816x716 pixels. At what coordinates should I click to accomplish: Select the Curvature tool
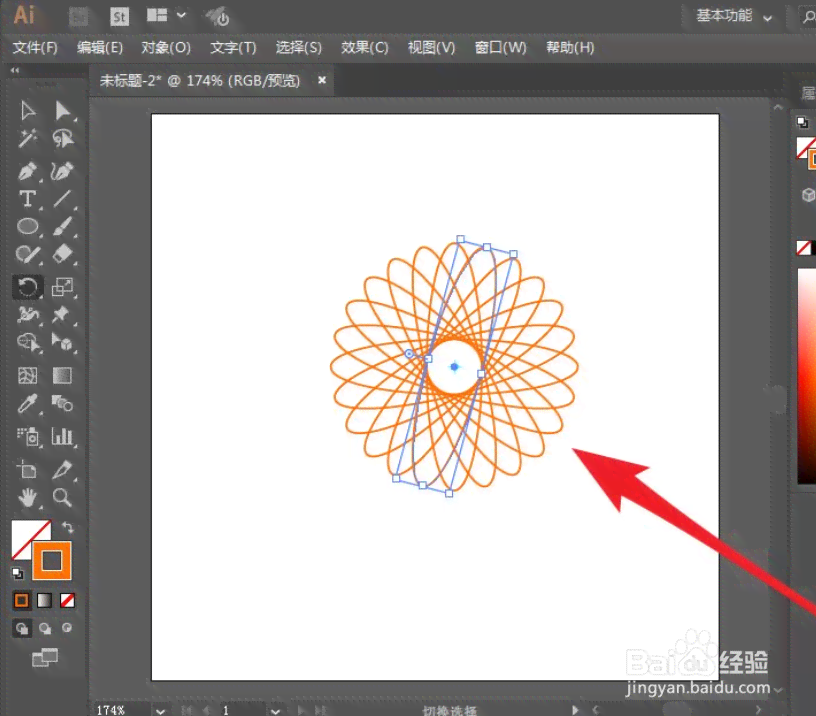coord(62,171)
